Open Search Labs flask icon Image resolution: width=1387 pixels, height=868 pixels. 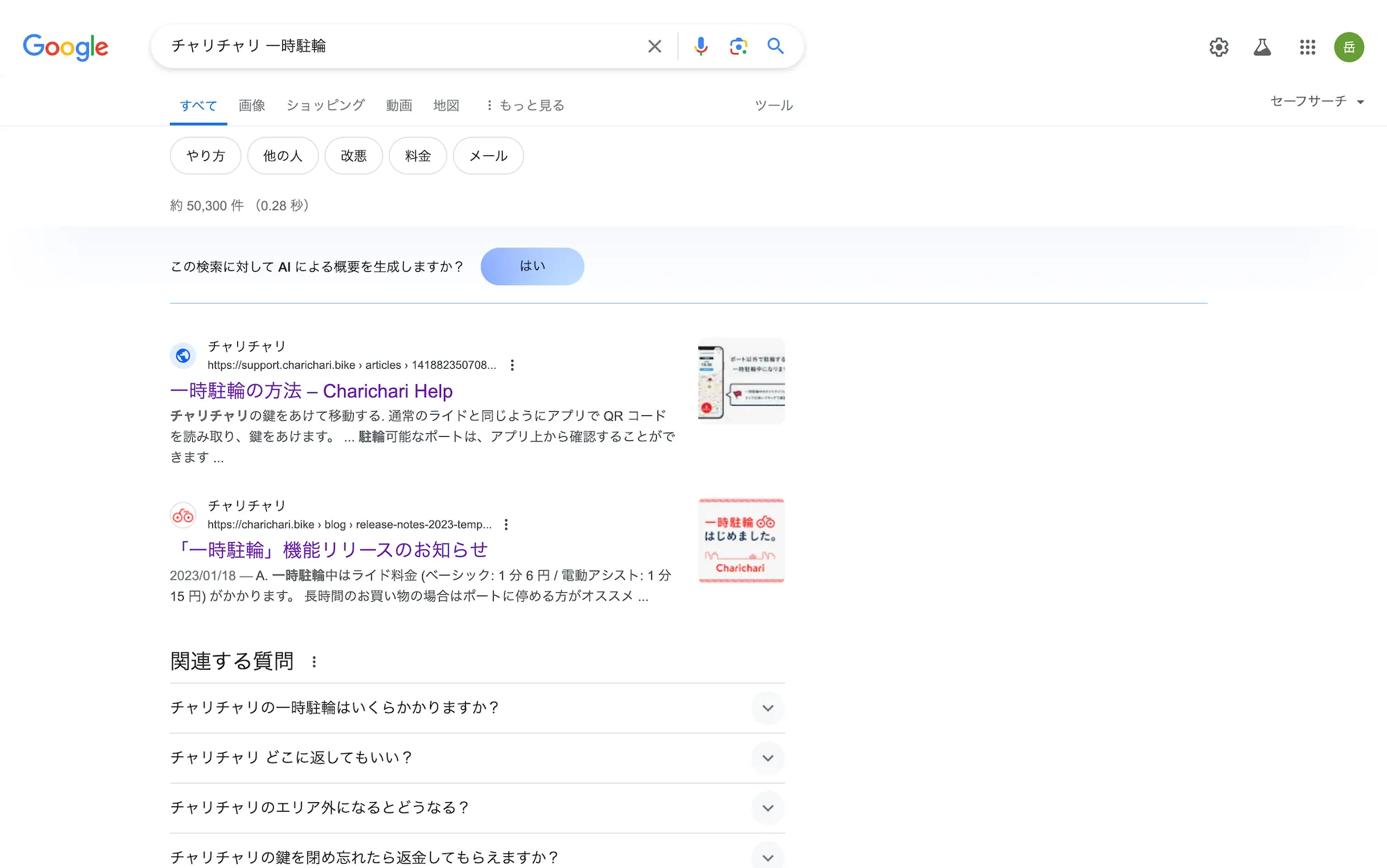click(x=1262, y=47)
